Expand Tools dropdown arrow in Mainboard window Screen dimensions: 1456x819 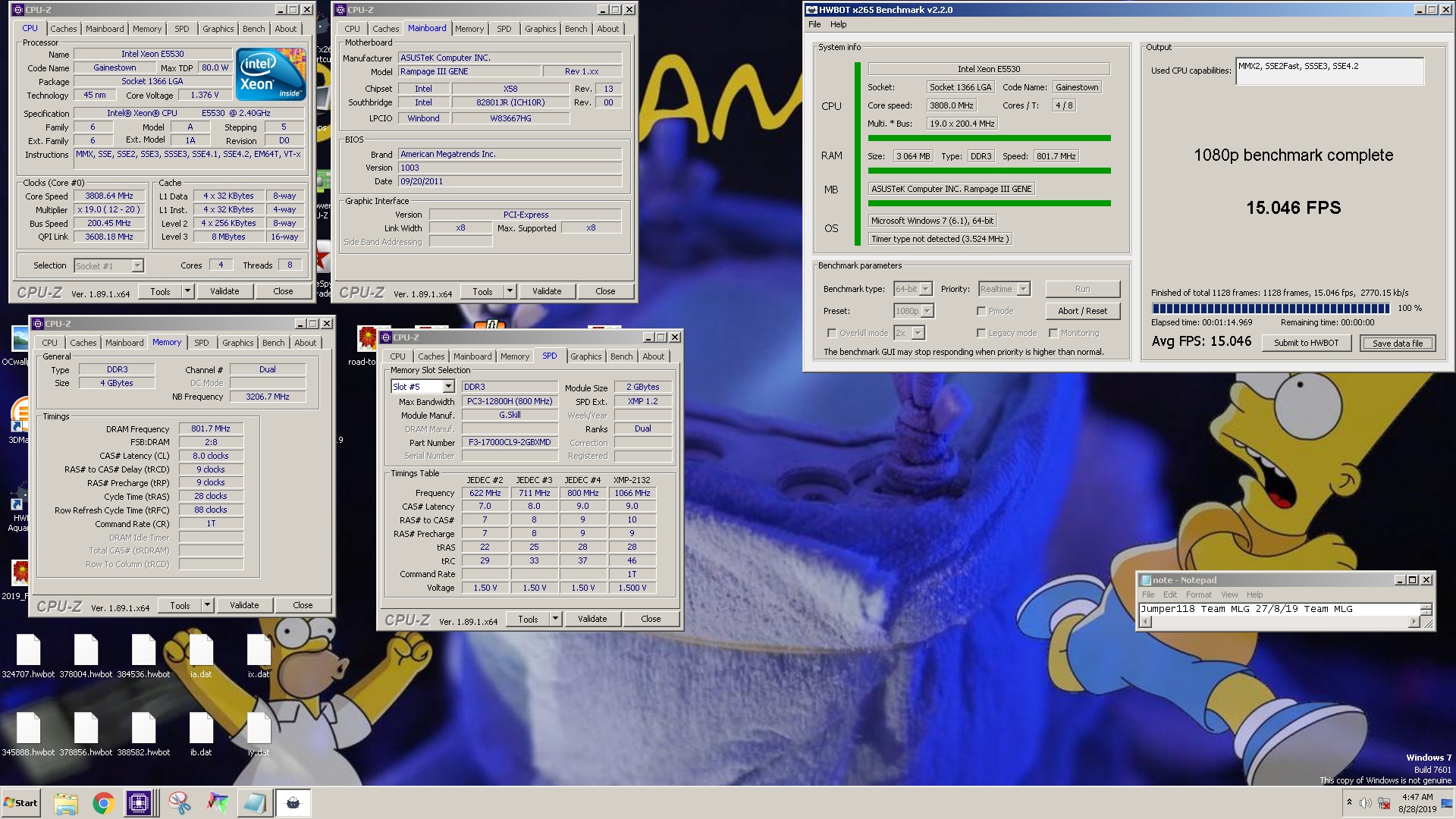pyautogui.click(x=510, y=291)
